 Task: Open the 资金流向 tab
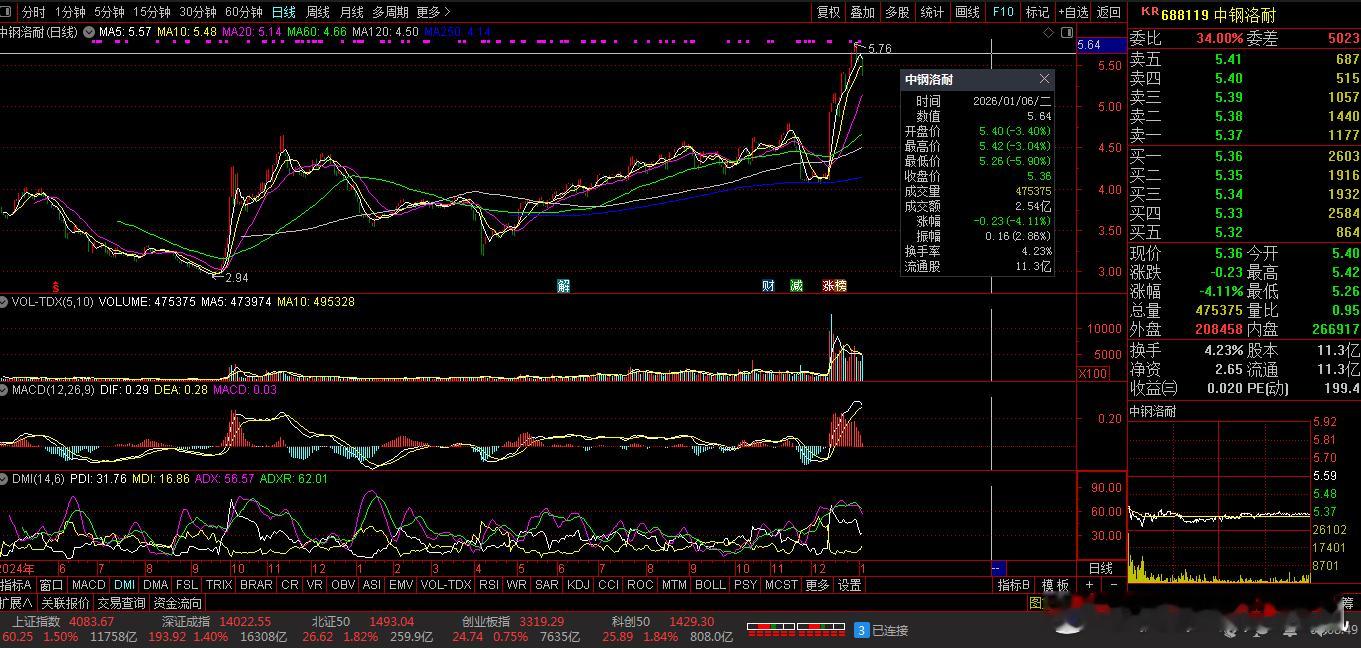point(177,603)
